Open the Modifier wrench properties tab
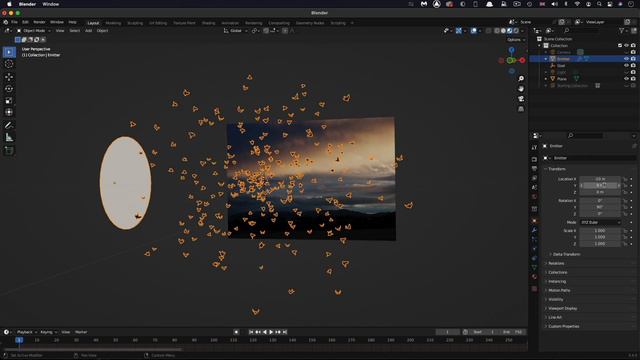Image resolution: width=640 pixels, height=360 pixels. [x=534, y=230]
